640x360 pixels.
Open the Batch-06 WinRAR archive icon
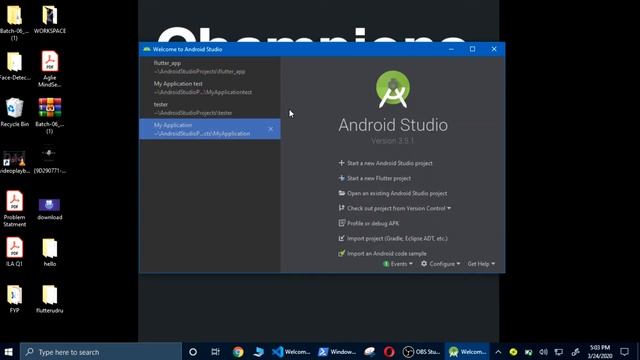(x=50, y=116)
